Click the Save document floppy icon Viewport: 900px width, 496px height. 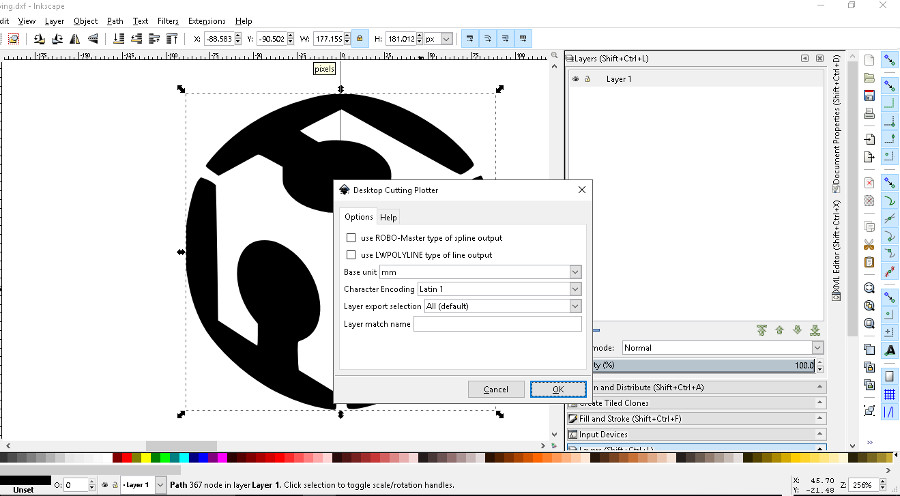[869, 96]
